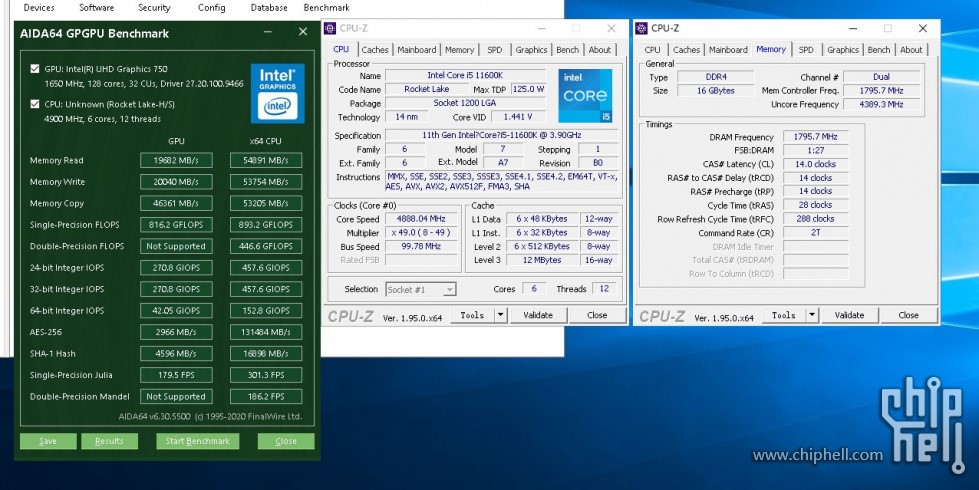Click the Row Refresh Cycle Time 288 clocks
This screenshot has width=979, height=490.
point(815,219)
